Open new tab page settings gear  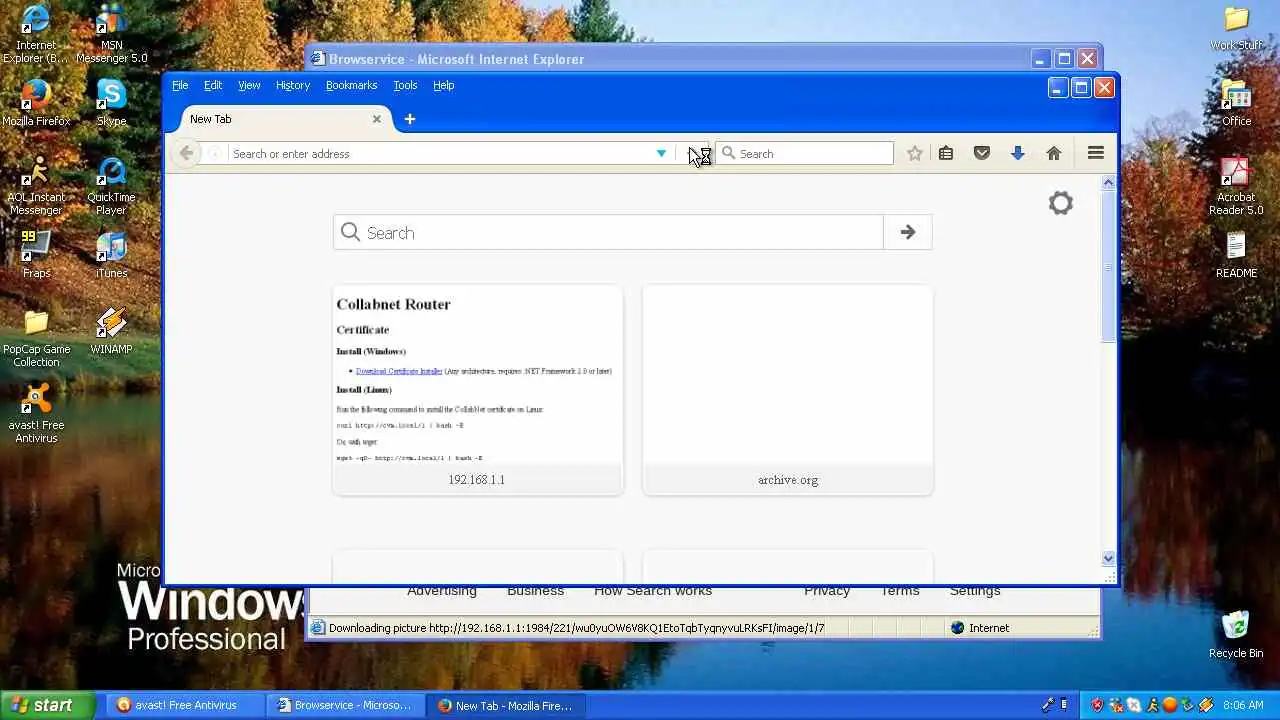click(1061, 203)
